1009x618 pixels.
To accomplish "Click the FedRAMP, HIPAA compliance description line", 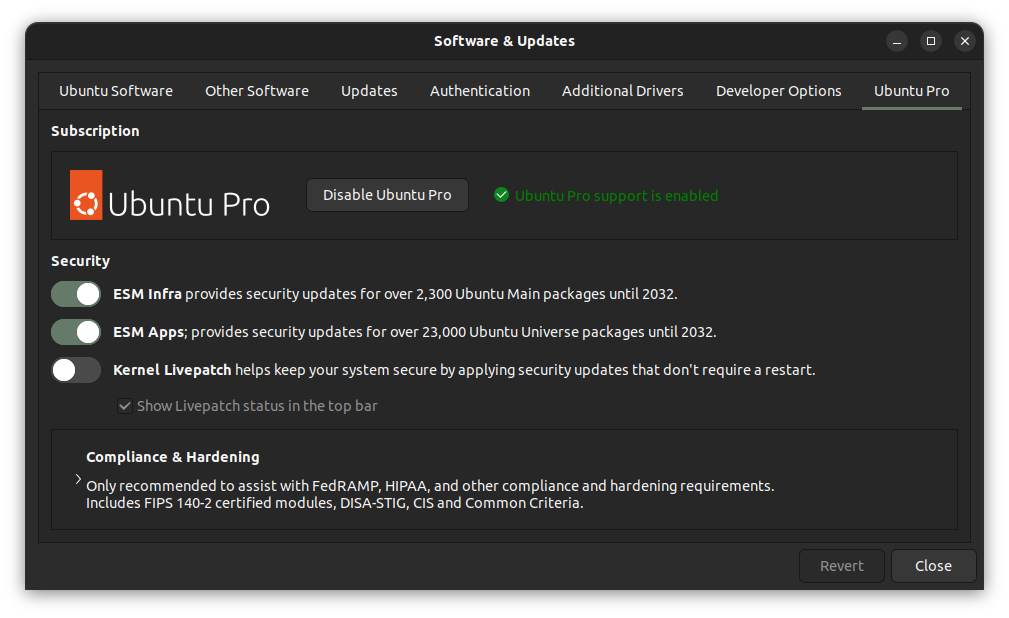I will (430, 486).
